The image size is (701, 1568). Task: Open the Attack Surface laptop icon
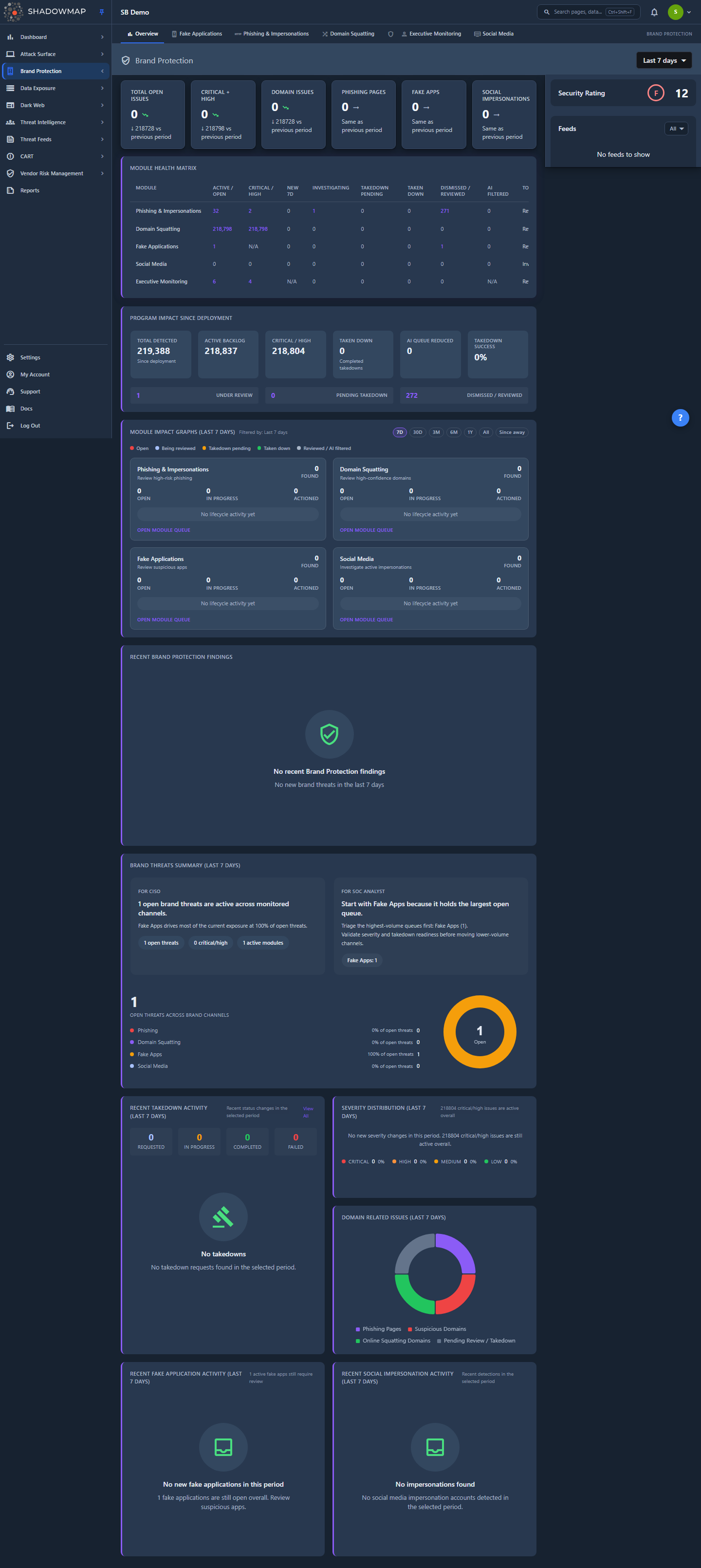[x=10, y=54]
